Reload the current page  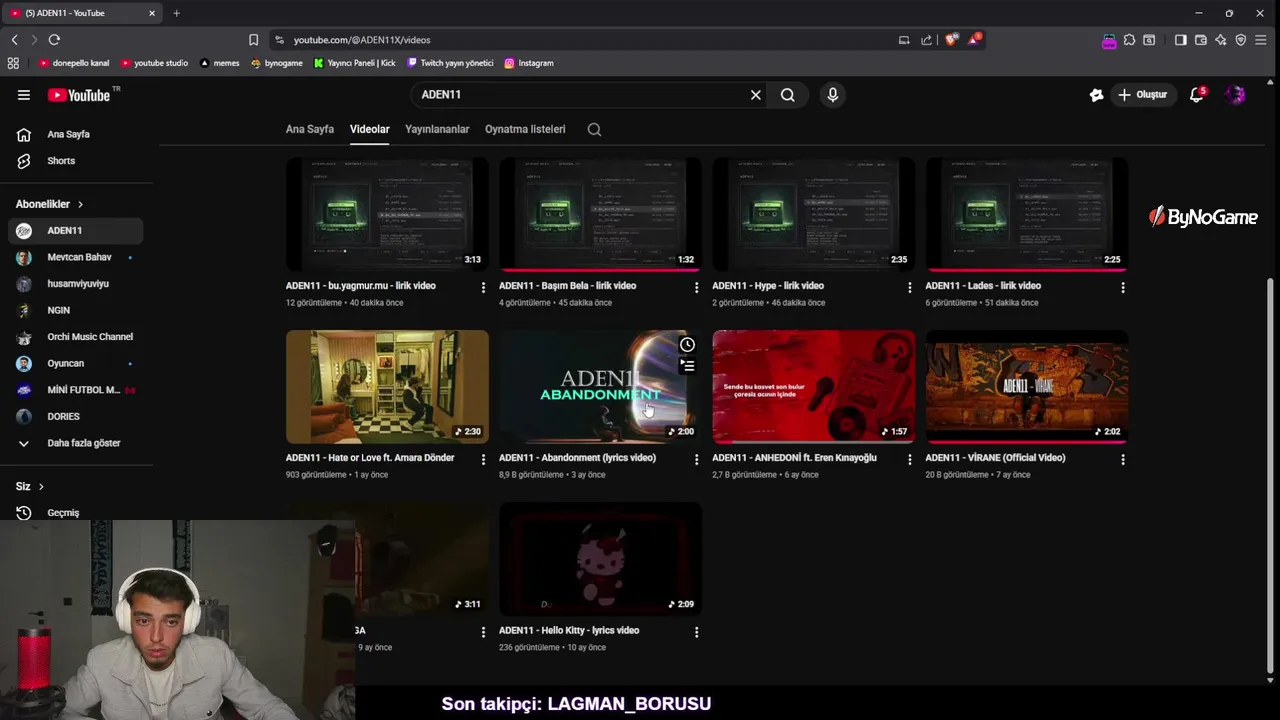click(x=54, y=40)
